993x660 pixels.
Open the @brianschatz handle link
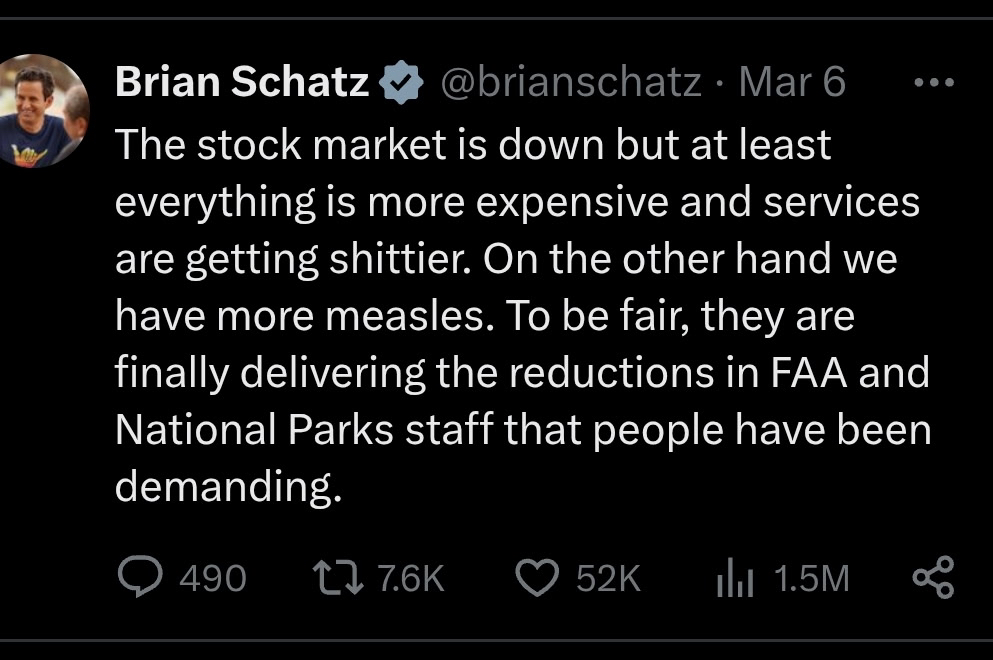(571, 83)
